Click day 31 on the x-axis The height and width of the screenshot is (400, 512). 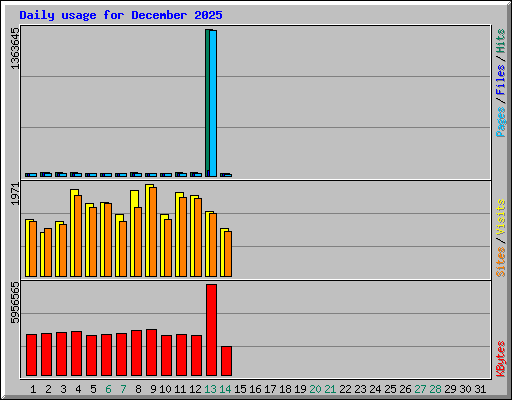coord(480,389)
